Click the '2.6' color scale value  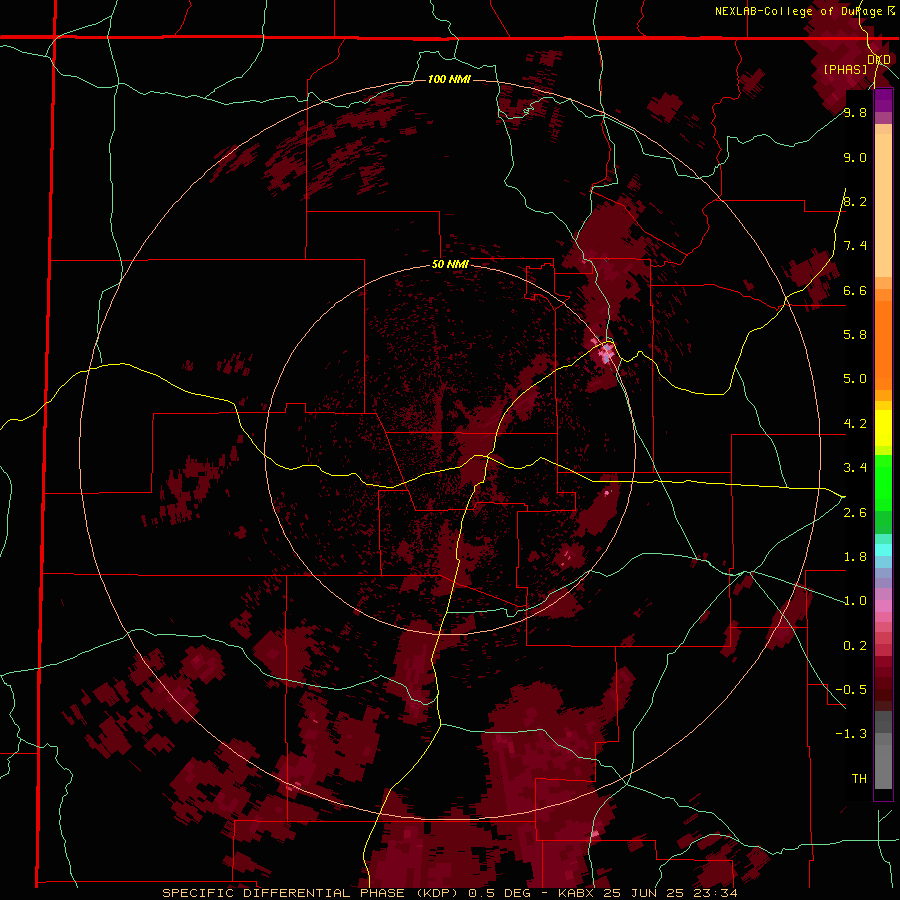855,512
